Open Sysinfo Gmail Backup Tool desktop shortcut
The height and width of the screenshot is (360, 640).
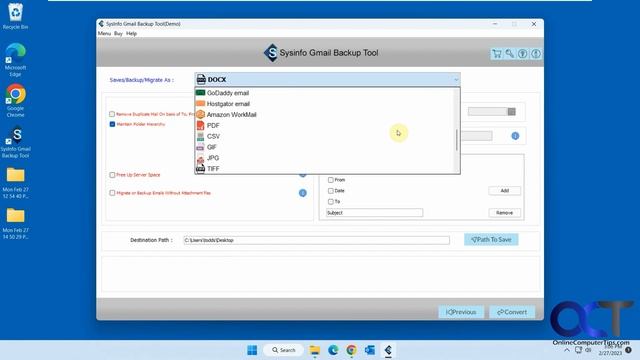(16, 142)
